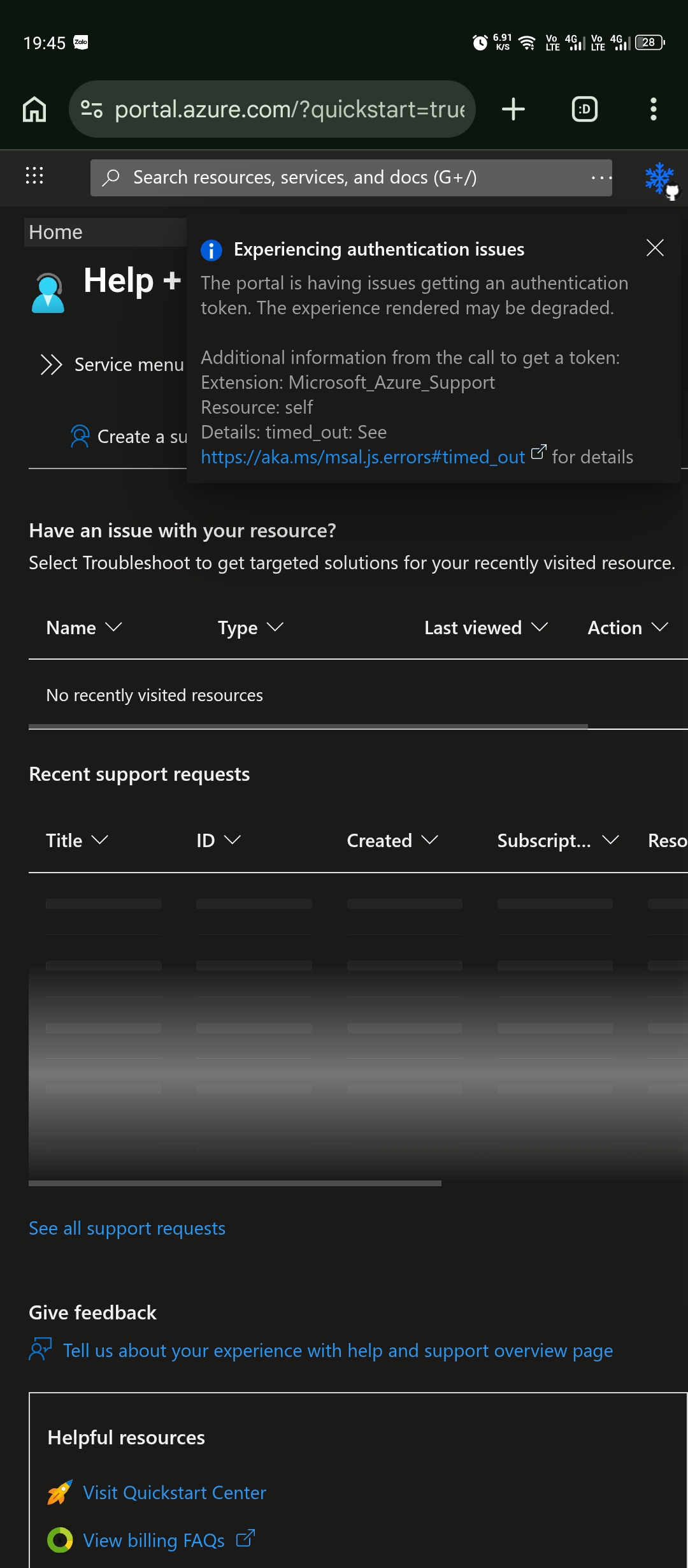Click the Help + support headset icon

48,293
